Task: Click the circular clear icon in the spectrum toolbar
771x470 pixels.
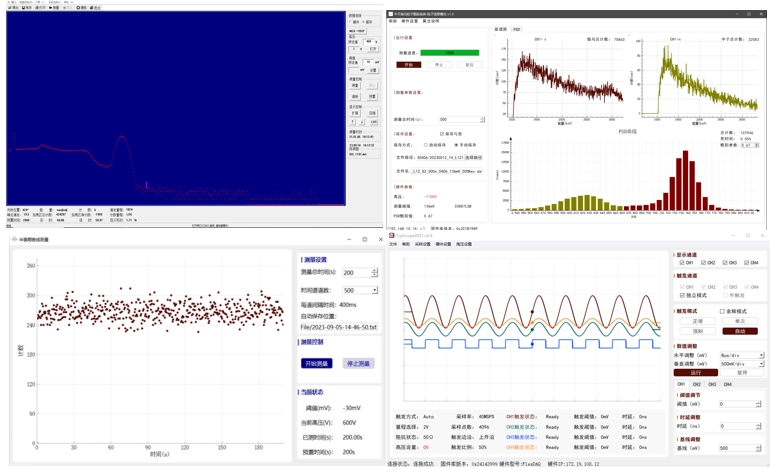Action: point(78,7)
